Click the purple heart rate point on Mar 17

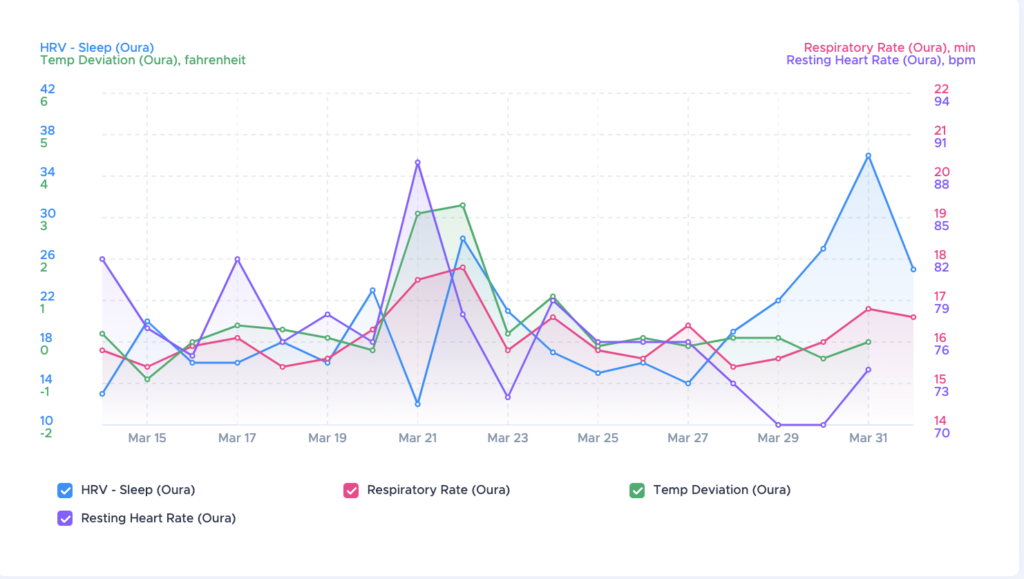click(x=238, y=259)
